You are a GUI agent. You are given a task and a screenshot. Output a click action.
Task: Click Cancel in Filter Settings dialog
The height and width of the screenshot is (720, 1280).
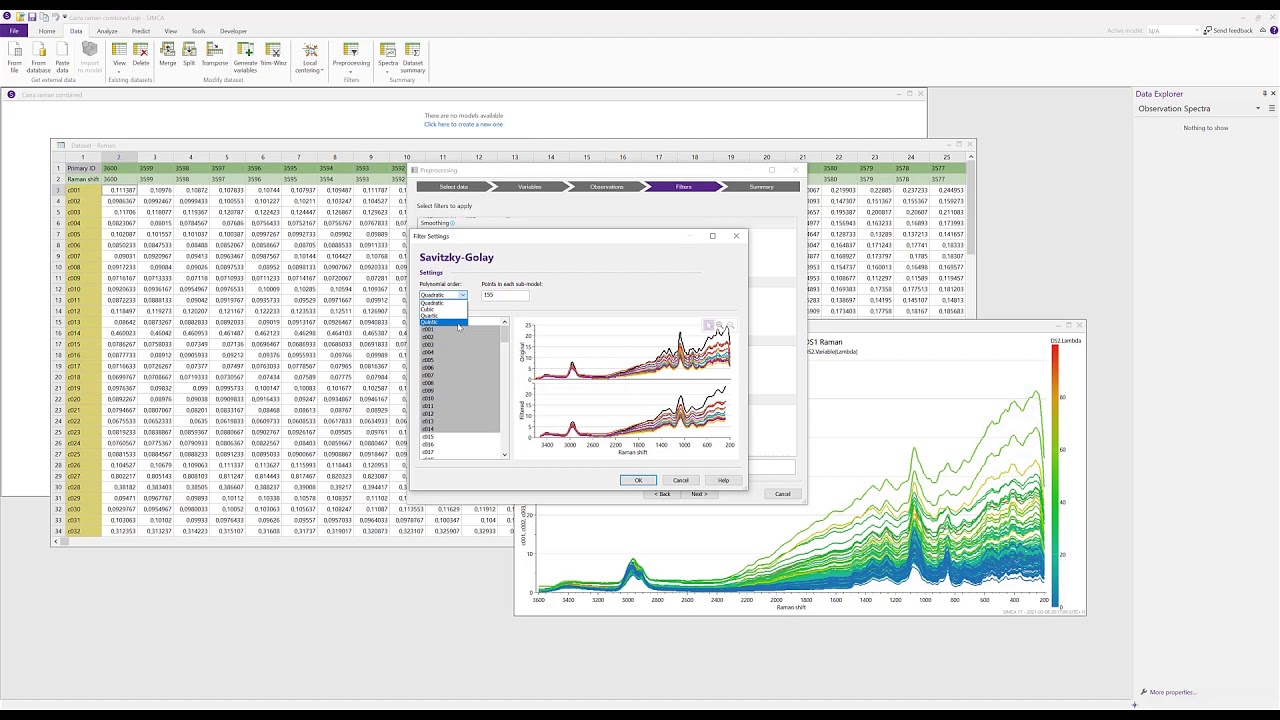[681, 480]
